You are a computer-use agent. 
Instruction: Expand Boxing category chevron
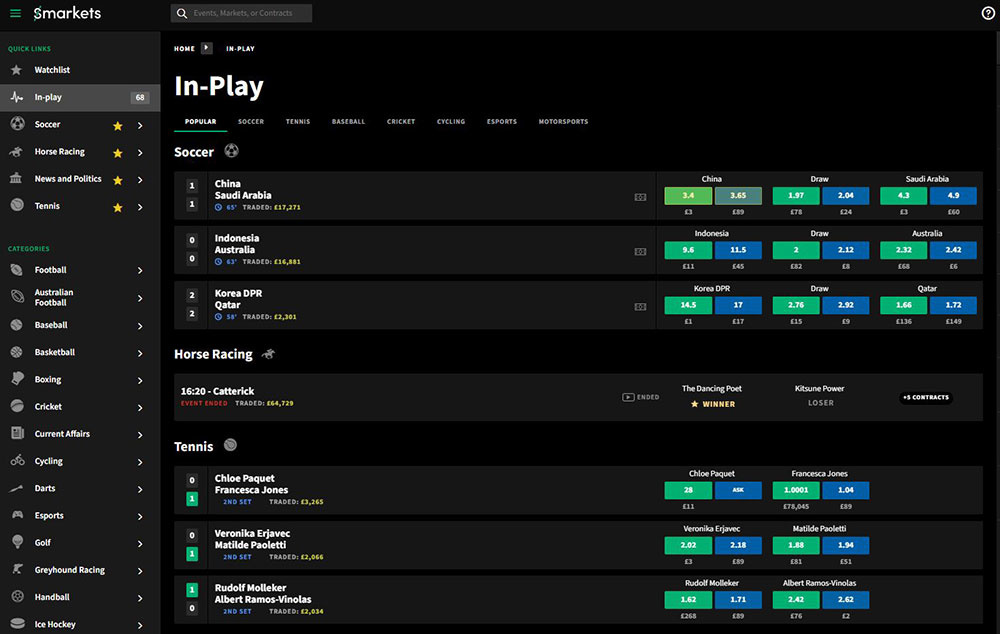coord(140,380)
